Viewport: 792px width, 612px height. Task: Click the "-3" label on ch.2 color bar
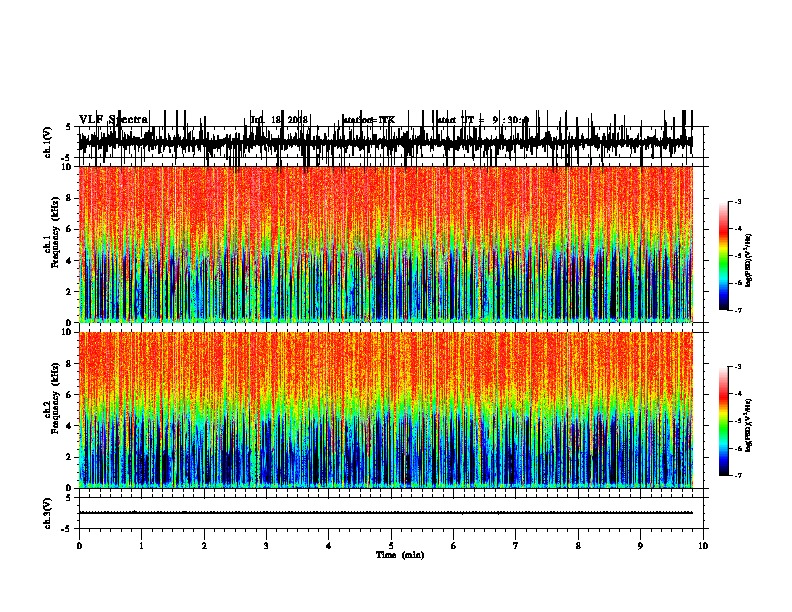737,367
